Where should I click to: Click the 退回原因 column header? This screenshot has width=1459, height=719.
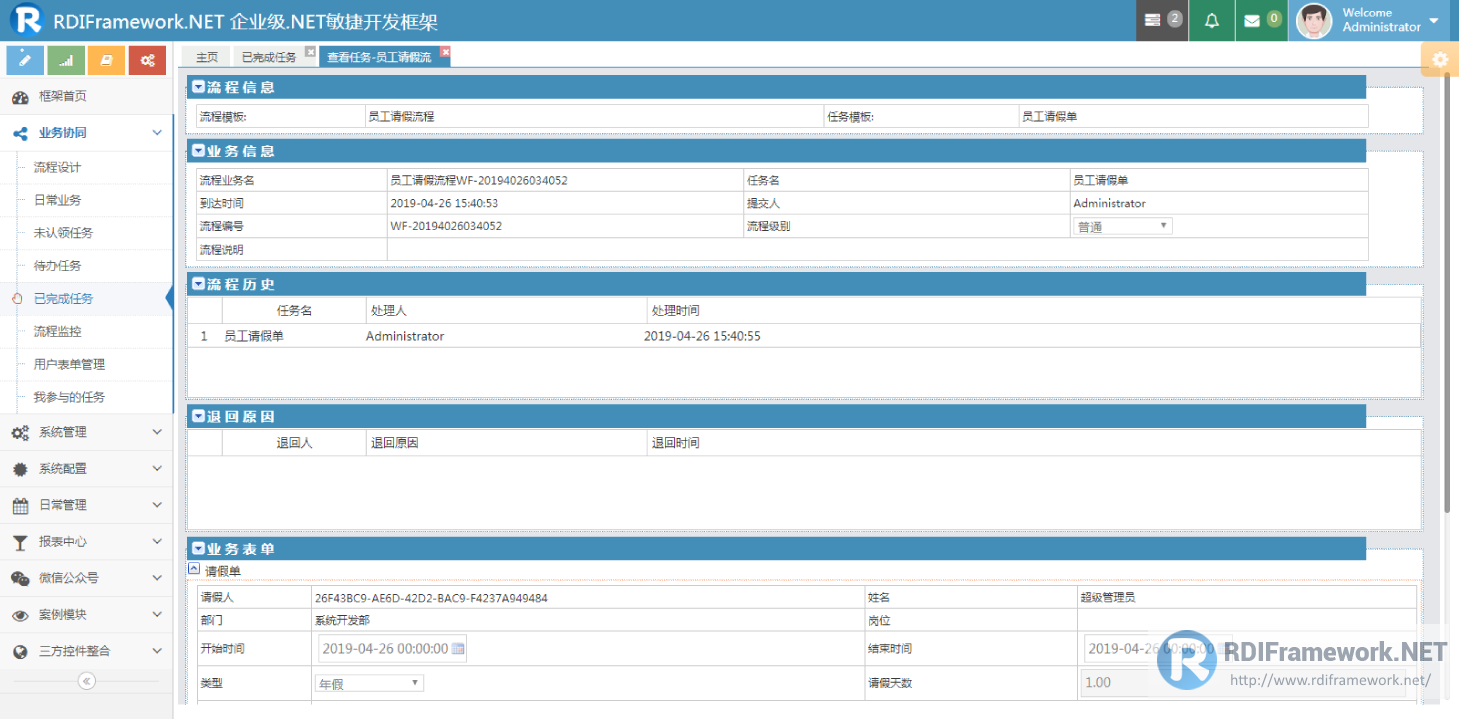(x=394, y=443)
